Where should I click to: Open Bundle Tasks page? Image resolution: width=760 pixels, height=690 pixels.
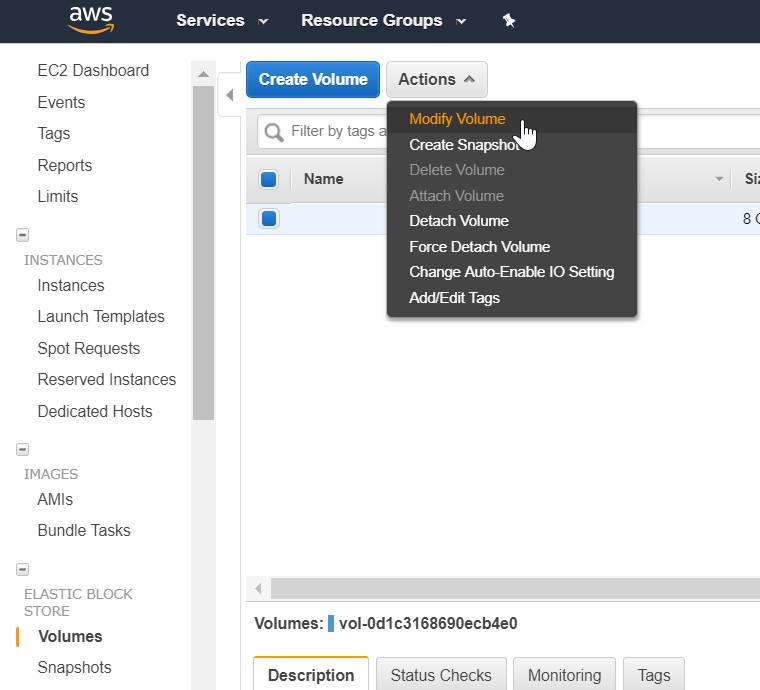[x=84, y=531]
